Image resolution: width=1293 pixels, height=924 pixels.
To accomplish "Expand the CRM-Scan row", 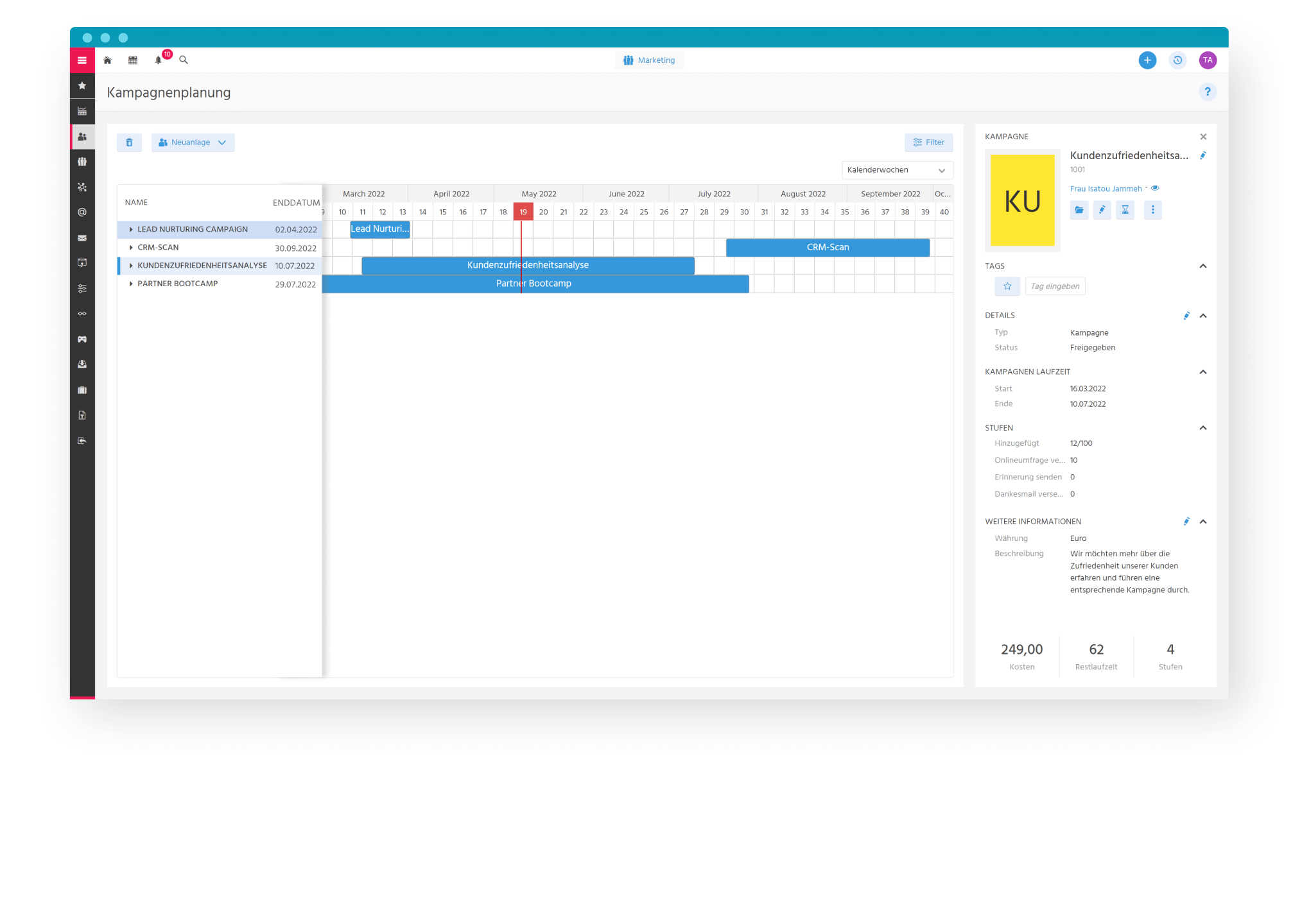I will (x=131, y=248).
